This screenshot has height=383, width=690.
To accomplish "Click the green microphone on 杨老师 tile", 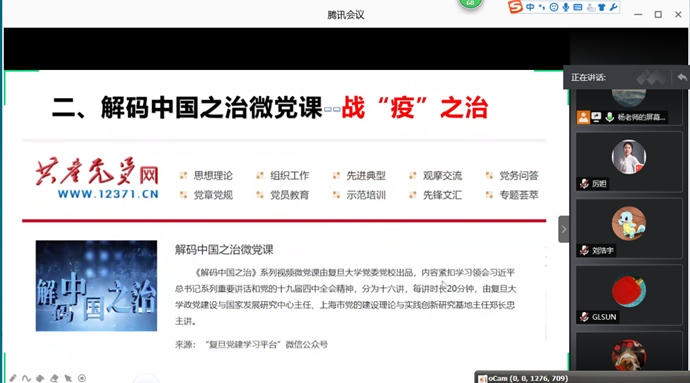I will (609, 117).
